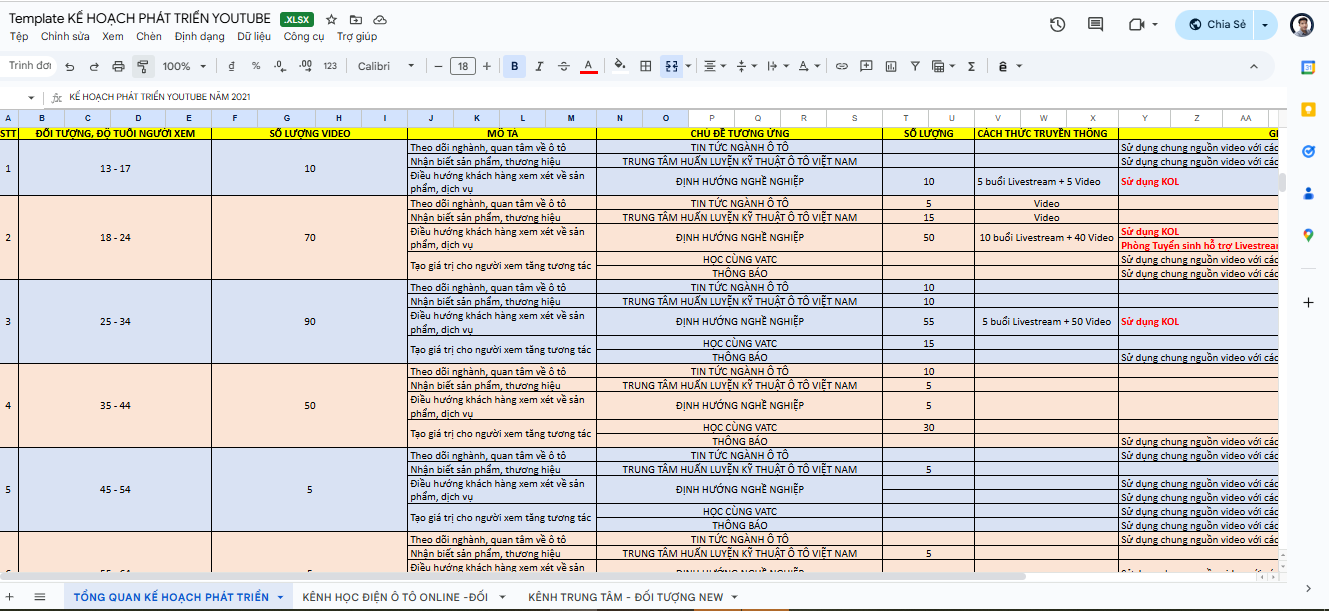Open the Calibri font dropdown
This screenshot has width=1329, height=611.
tap(386, 67)
